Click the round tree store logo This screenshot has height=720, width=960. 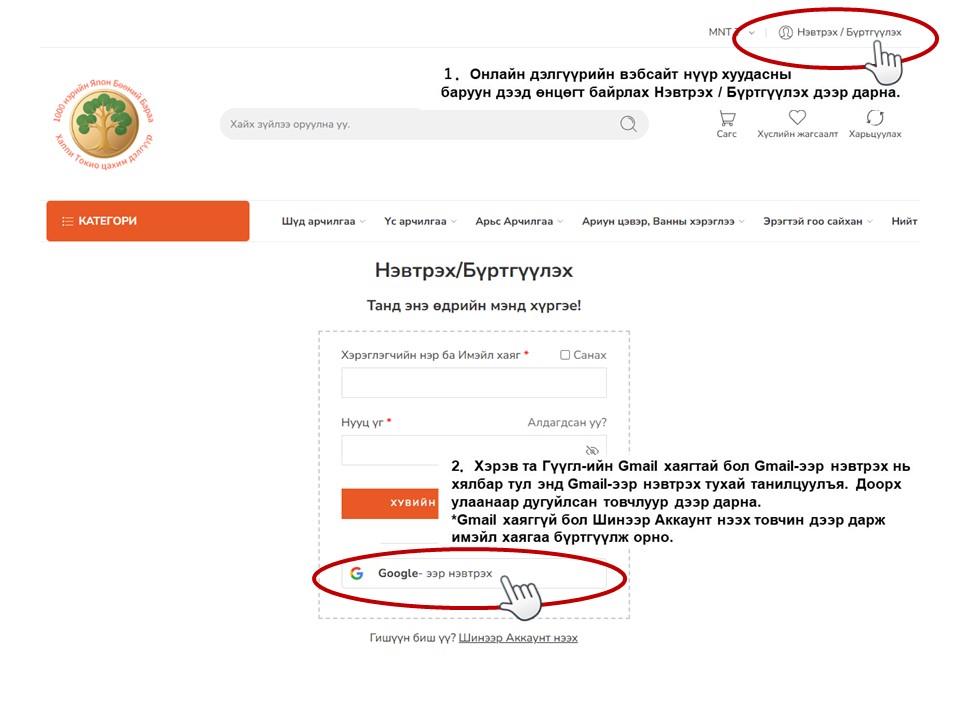[x=104, y=124]
